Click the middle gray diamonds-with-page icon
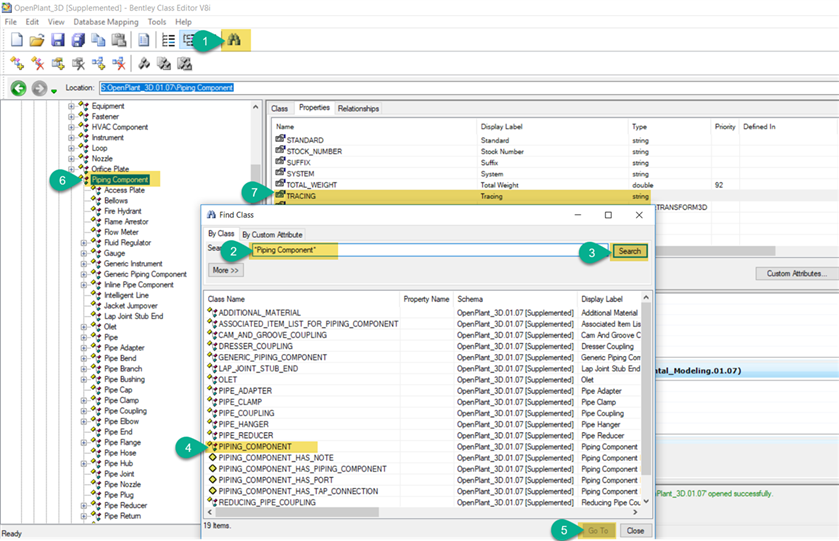 coord(164,64)
